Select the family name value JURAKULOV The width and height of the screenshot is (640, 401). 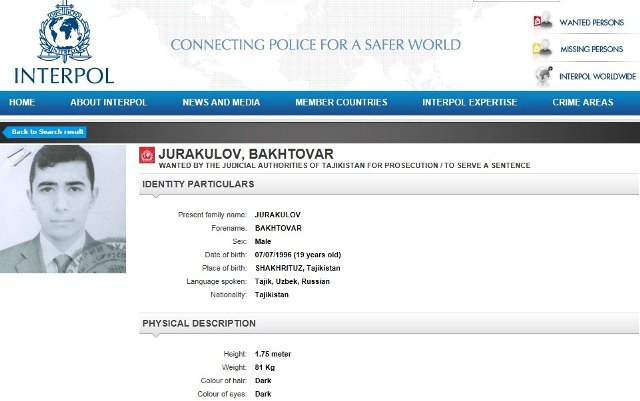[278, 215]
